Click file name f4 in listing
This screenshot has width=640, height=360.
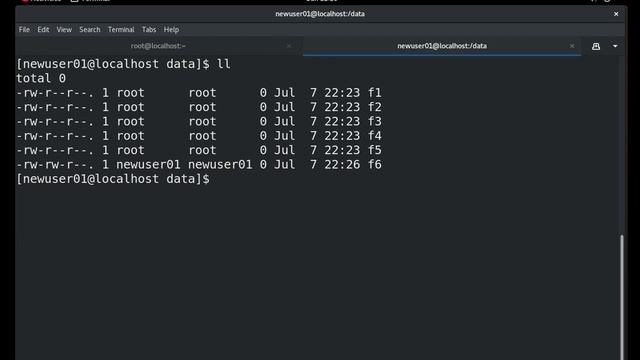coord(375,136)
